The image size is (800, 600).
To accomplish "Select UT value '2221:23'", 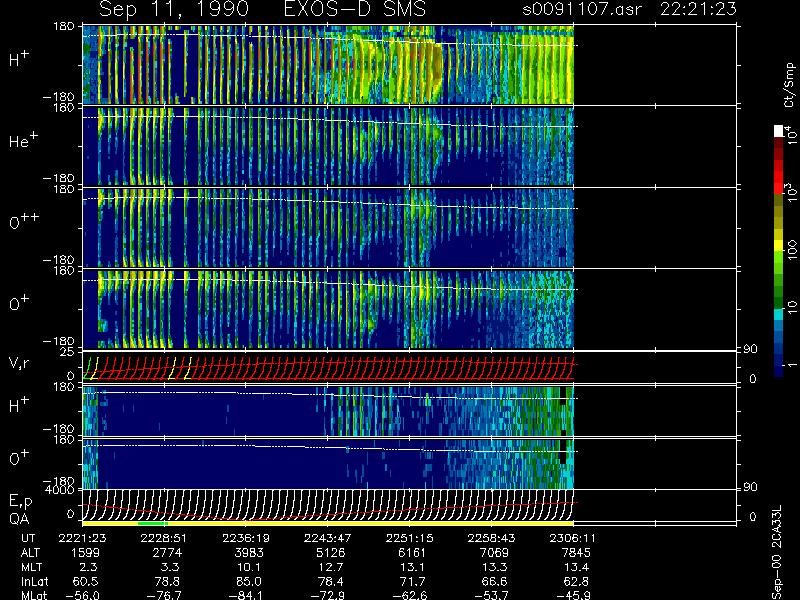I will click(x=82, y=538).
